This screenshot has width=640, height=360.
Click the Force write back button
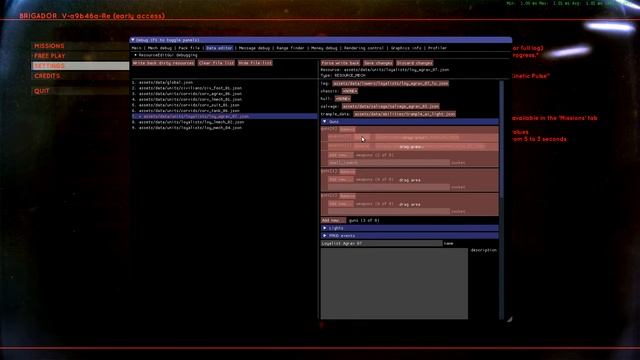[x=340, y=63]
